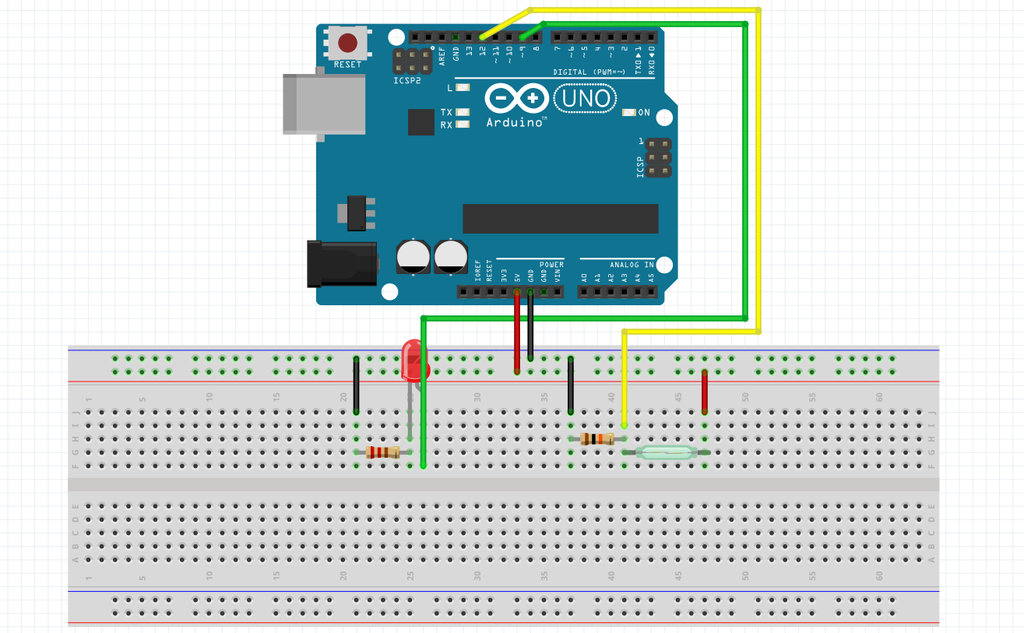Viewport: 1024px width, 633px height.
Task: Select the silver USB port on the Arduino
Action: tap(324, 104)
